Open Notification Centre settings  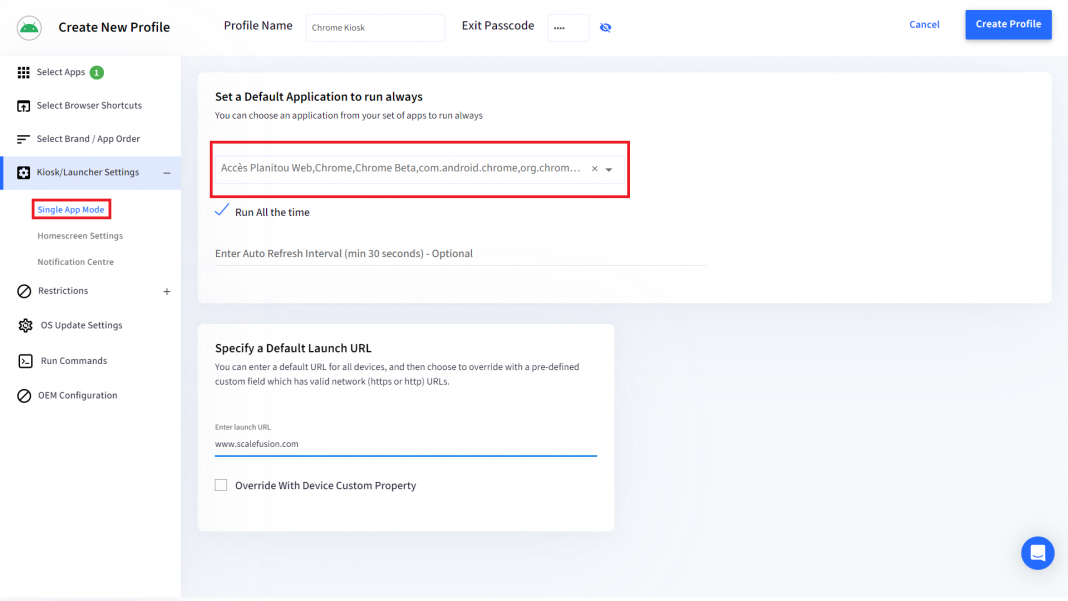[76, 261]
